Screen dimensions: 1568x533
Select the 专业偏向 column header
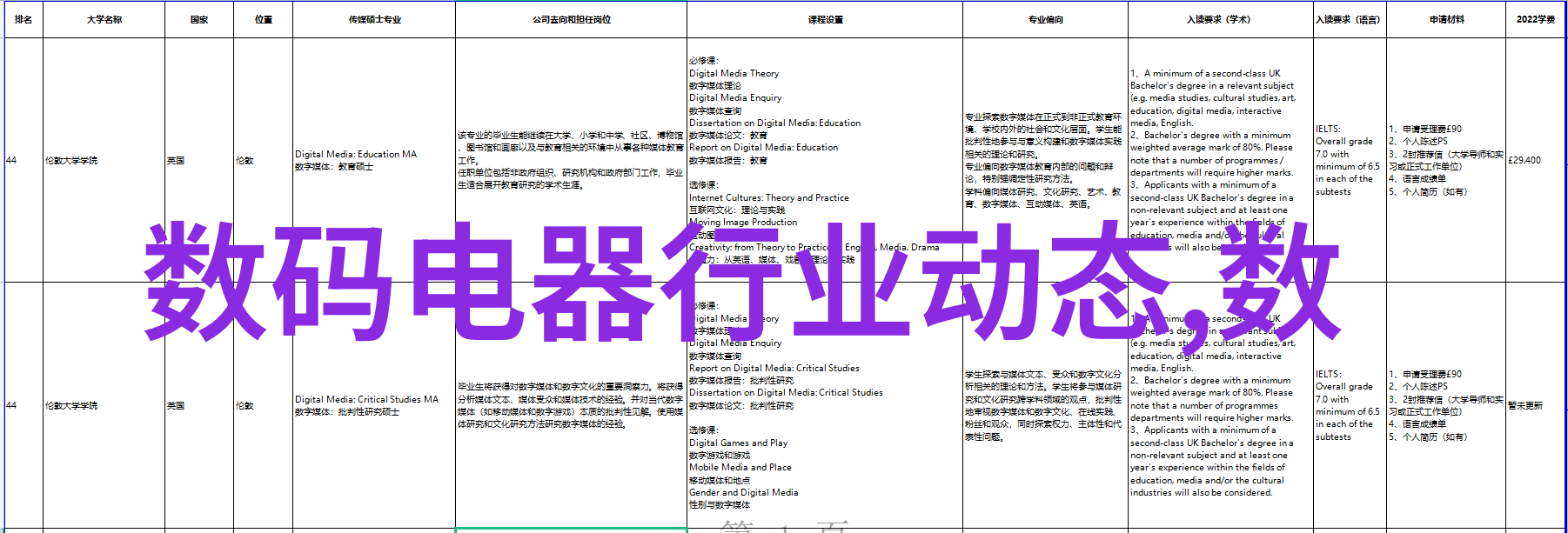tap(1045, 19)
